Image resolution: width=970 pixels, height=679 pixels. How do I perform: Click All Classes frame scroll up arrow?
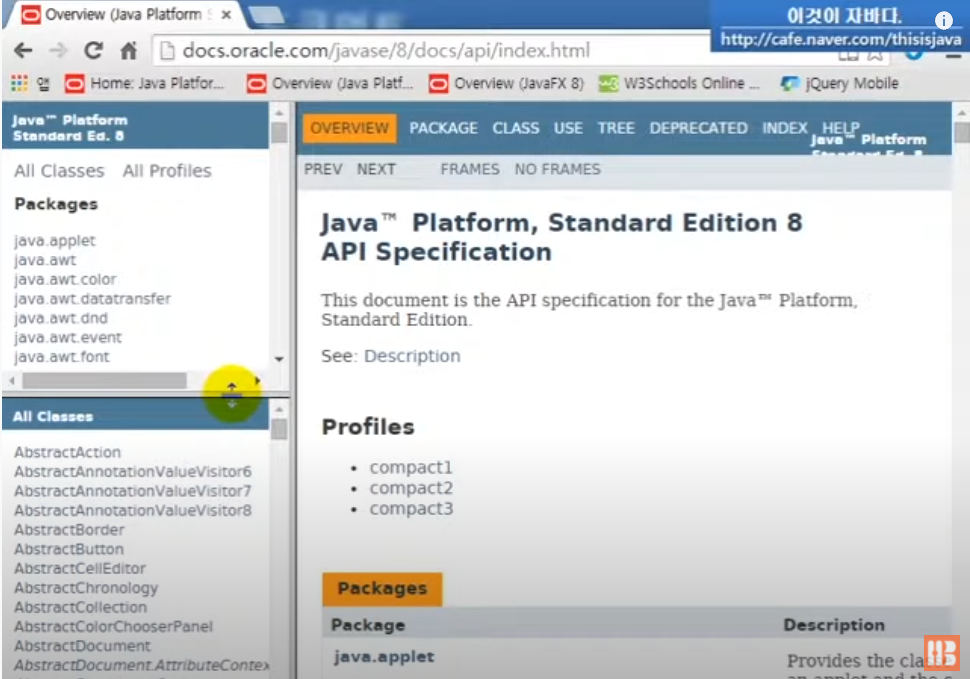pos(279,409)
